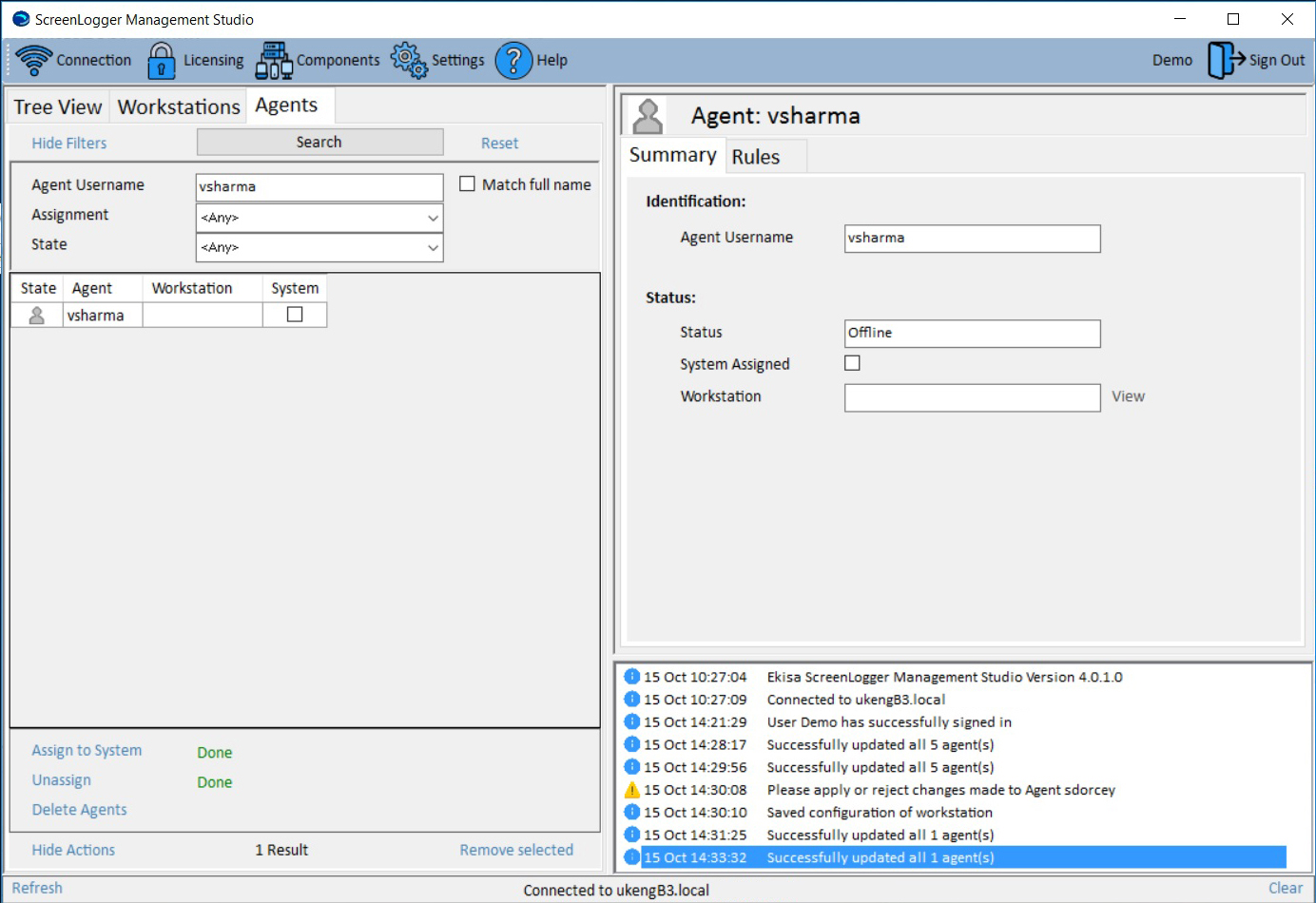Clear the log with Clear link
Viewport: 1316px width, 903px height.
(x=1286, y=888)
